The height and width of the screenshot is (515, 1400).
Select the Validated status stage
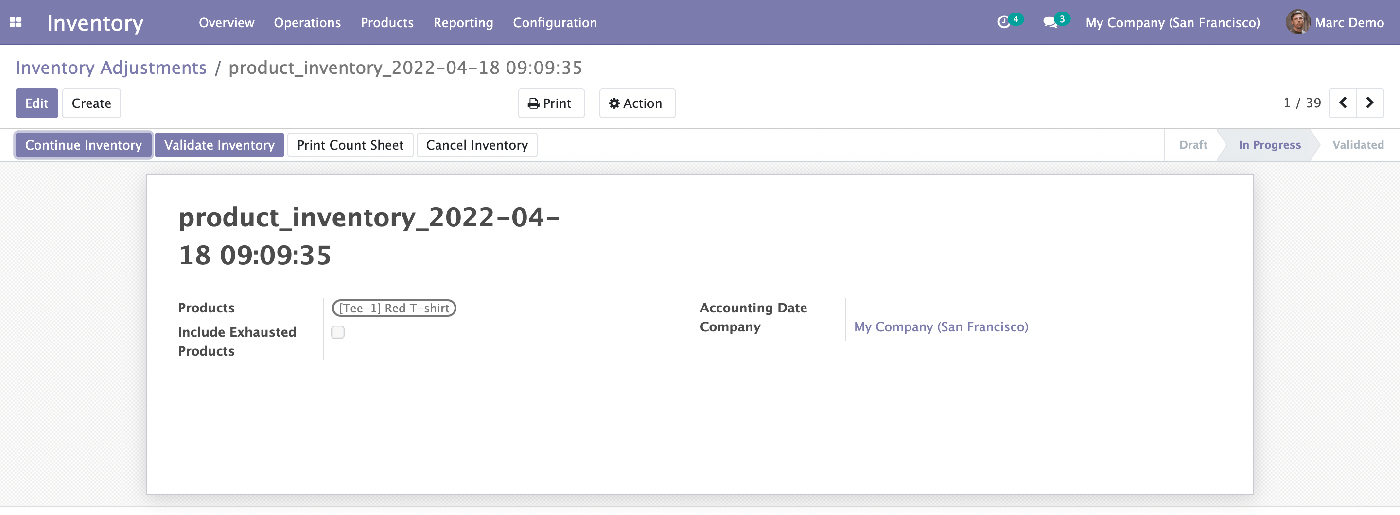1358,145
